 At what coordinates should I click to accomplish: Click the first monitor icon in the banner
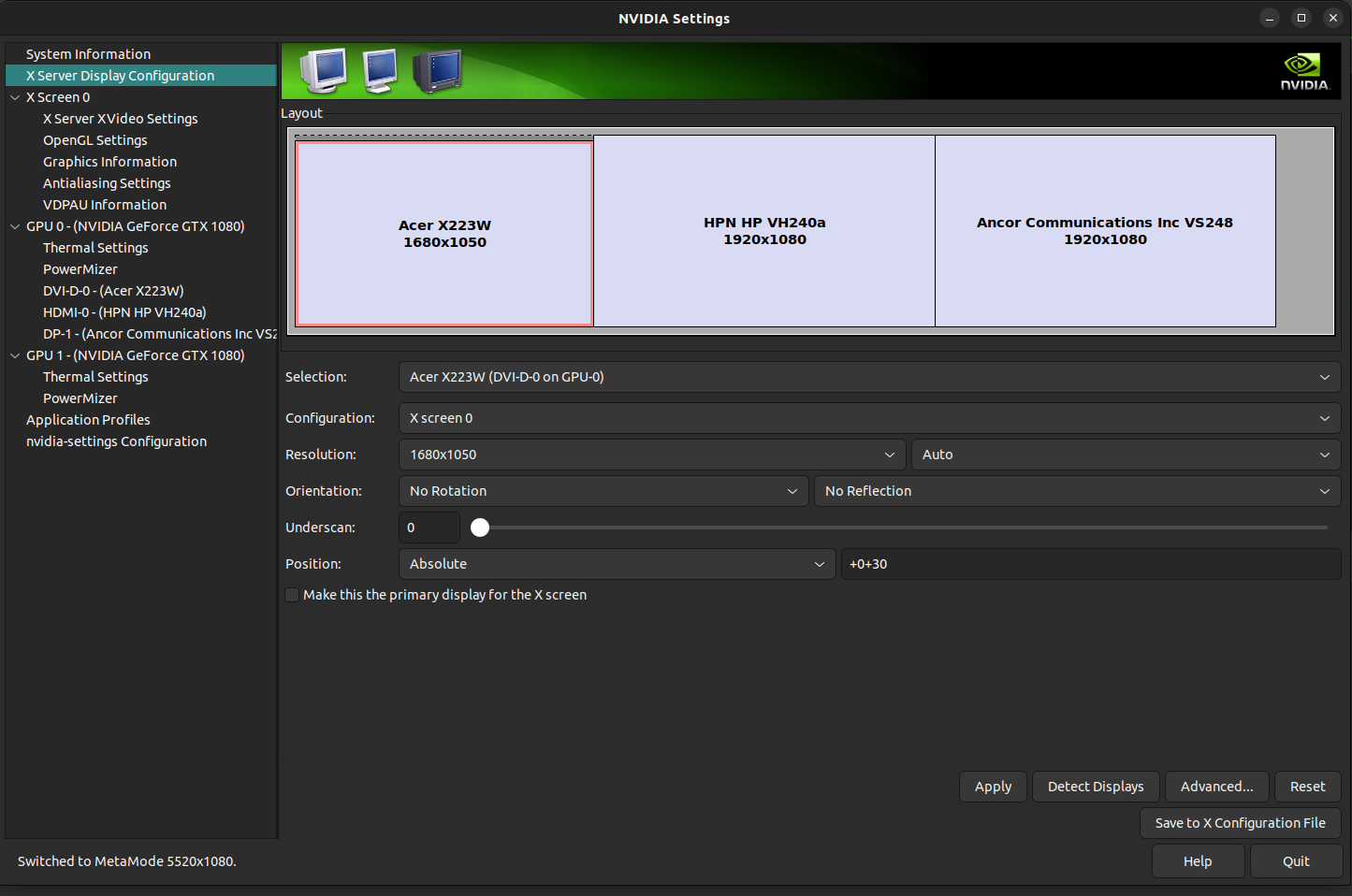click(323, 71)
